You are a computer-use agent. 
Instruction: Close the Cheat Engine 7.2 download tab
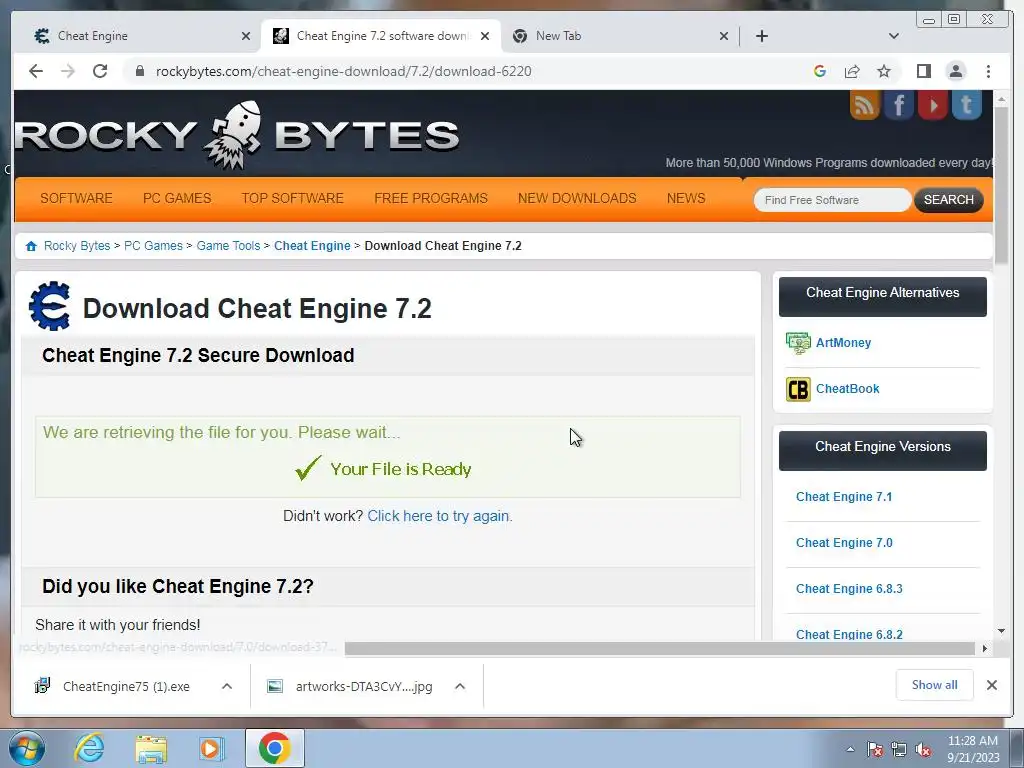coord(485,36)
